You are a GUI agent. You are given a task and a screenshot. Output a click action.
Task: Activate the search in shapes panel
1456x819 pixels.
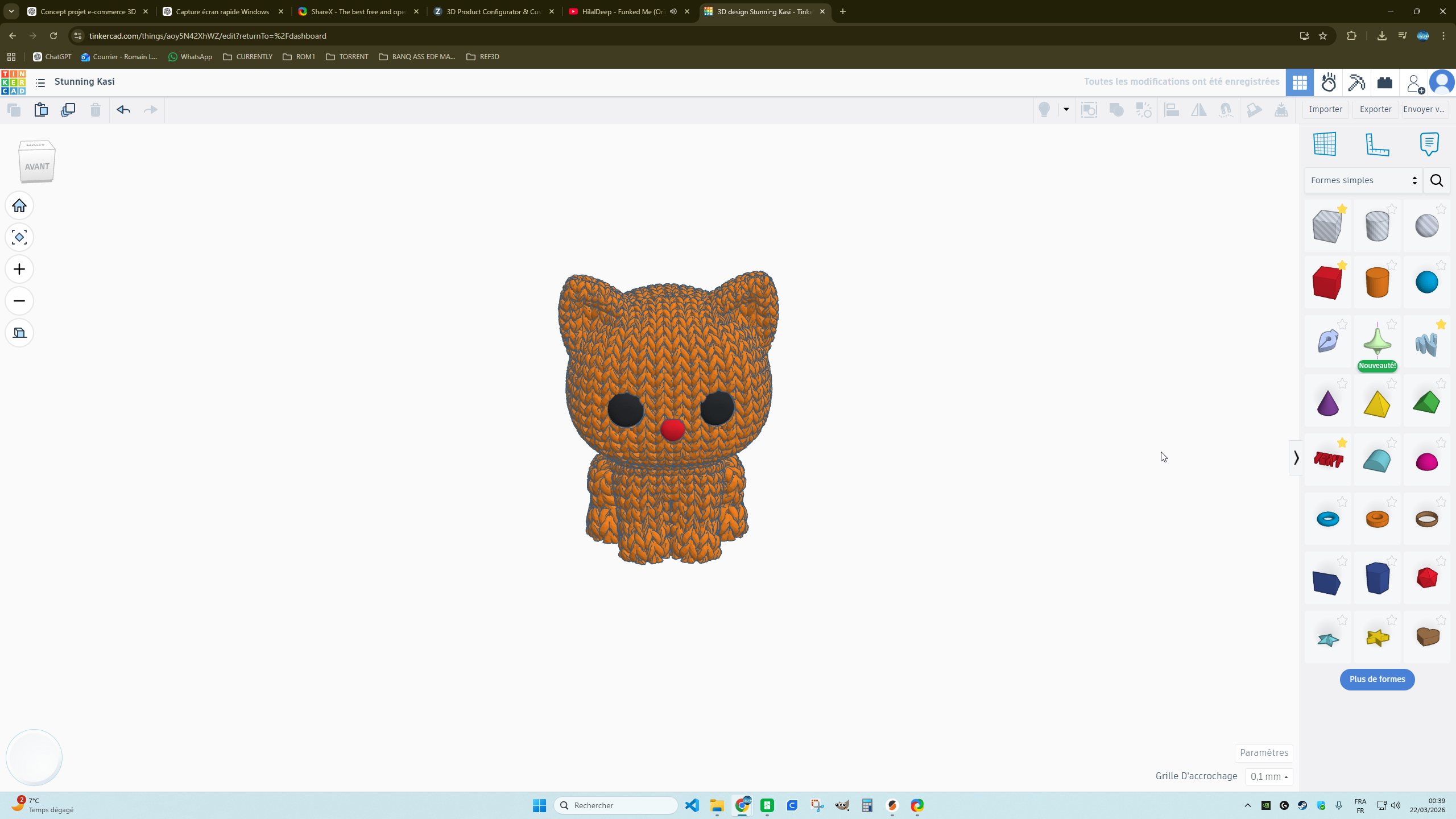[x=1437, y=180]
